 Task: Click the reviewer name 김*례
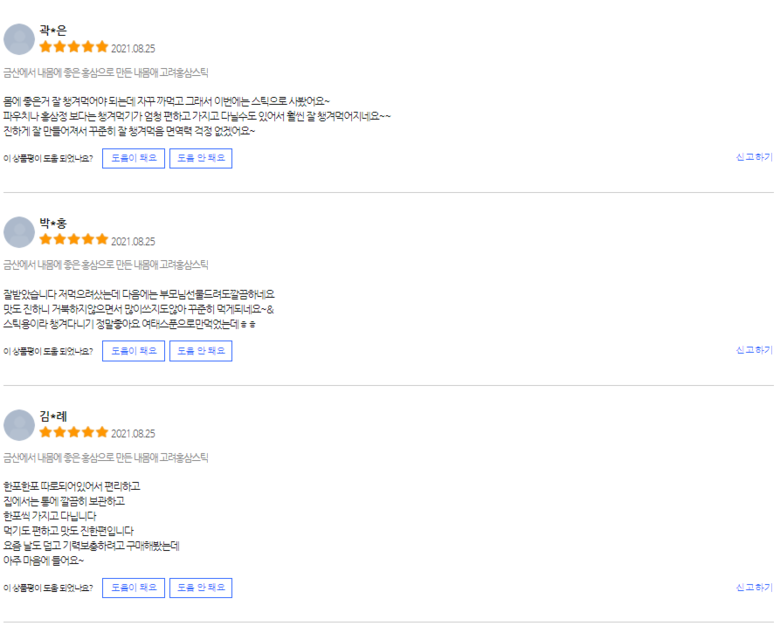pos(53,416)
